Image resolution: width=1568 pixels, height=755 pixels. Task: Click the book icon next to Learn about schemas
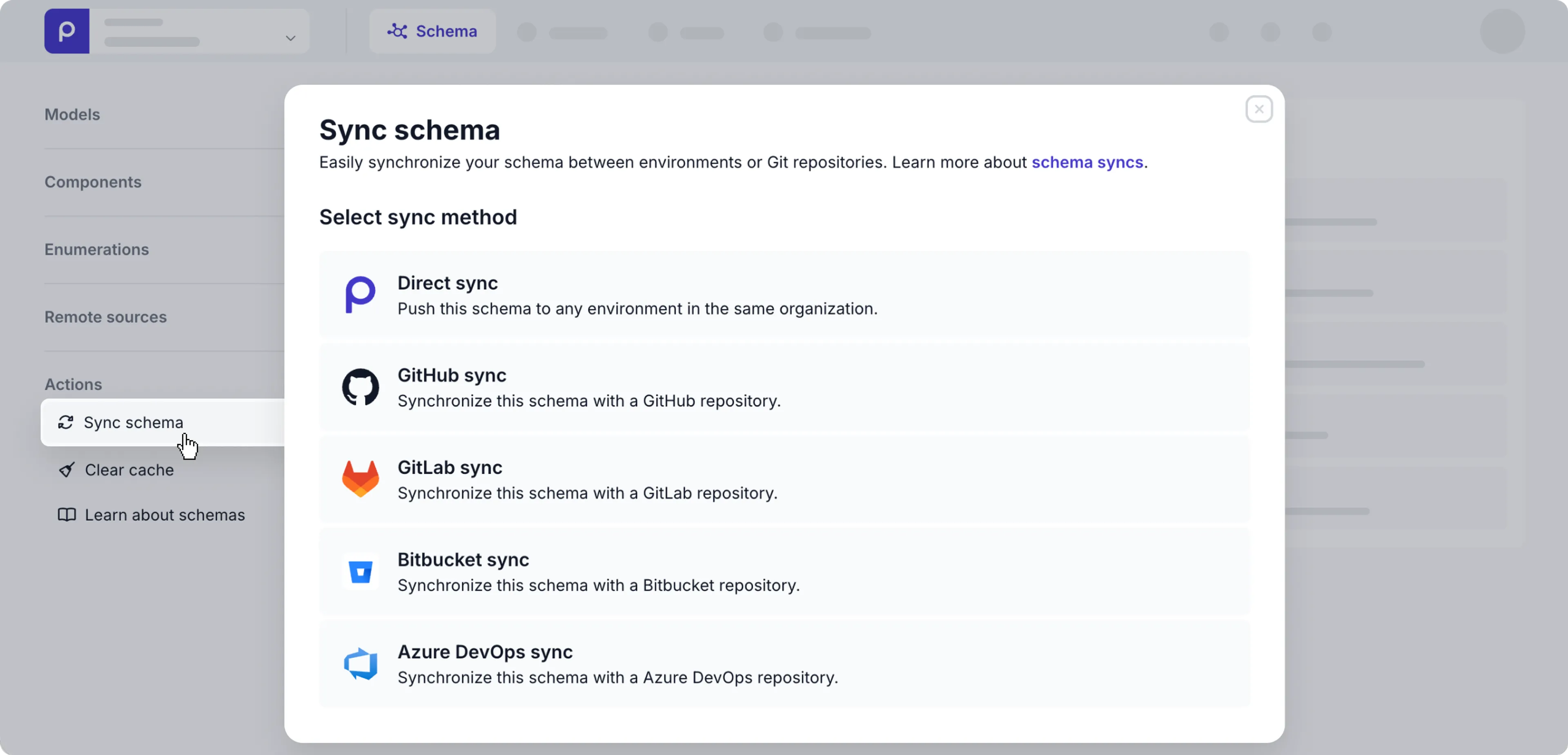coord(67,514)
